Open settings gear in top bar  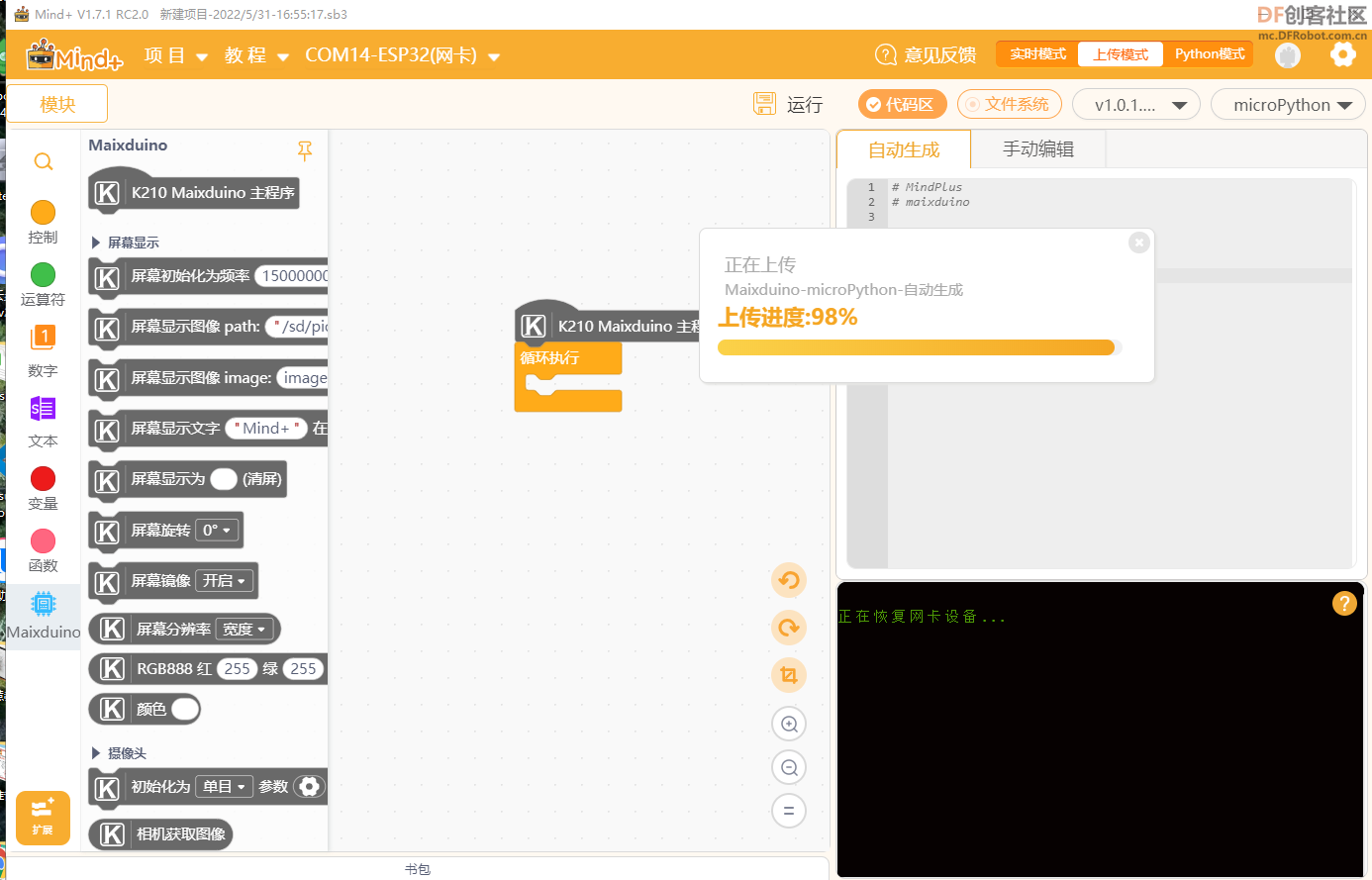click(x=1342, y=54)
